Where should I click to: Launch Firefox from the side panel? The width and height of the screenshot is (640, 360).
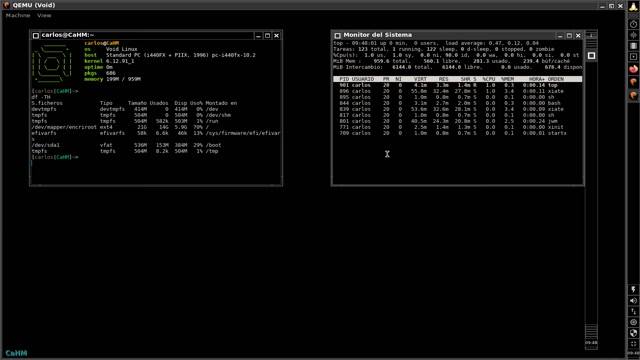click(x=633, y=69)
